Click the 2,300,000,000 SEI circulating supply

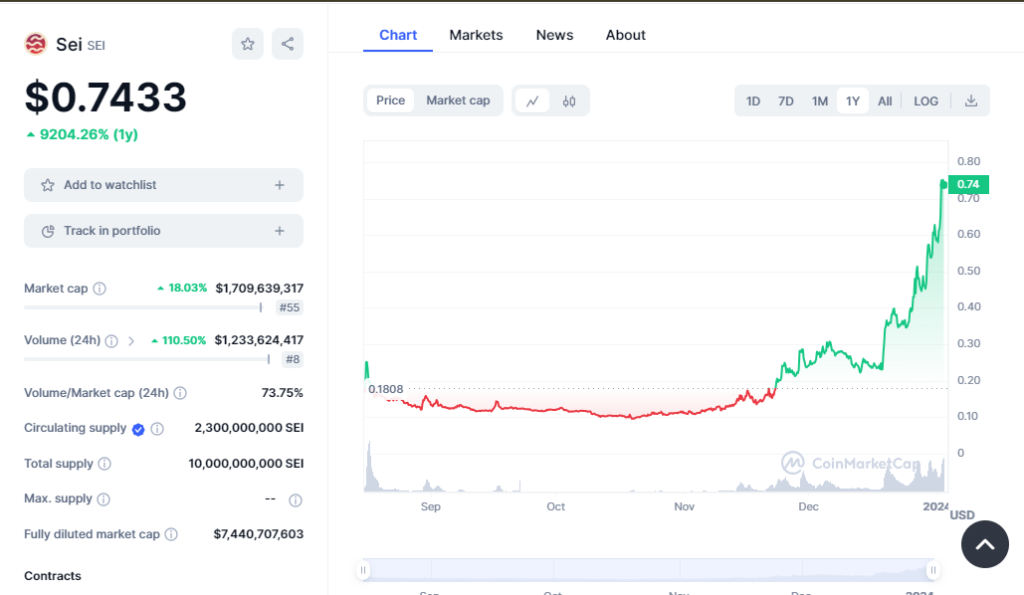click(x=249, y=428)
